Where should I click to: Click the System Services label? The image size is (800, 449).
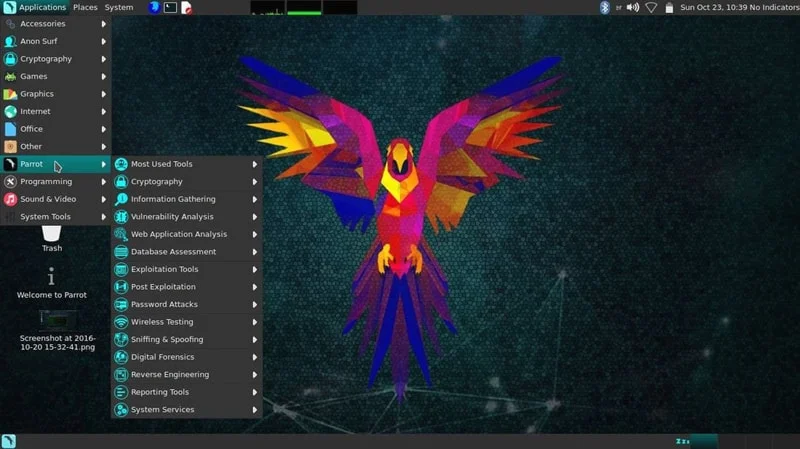tap(162, 409)
